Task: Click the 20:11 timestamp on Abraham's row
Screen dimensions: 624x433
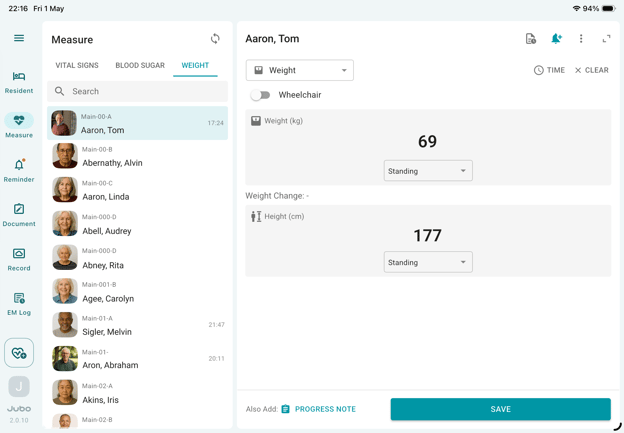Action: click(x=216, y=359)
